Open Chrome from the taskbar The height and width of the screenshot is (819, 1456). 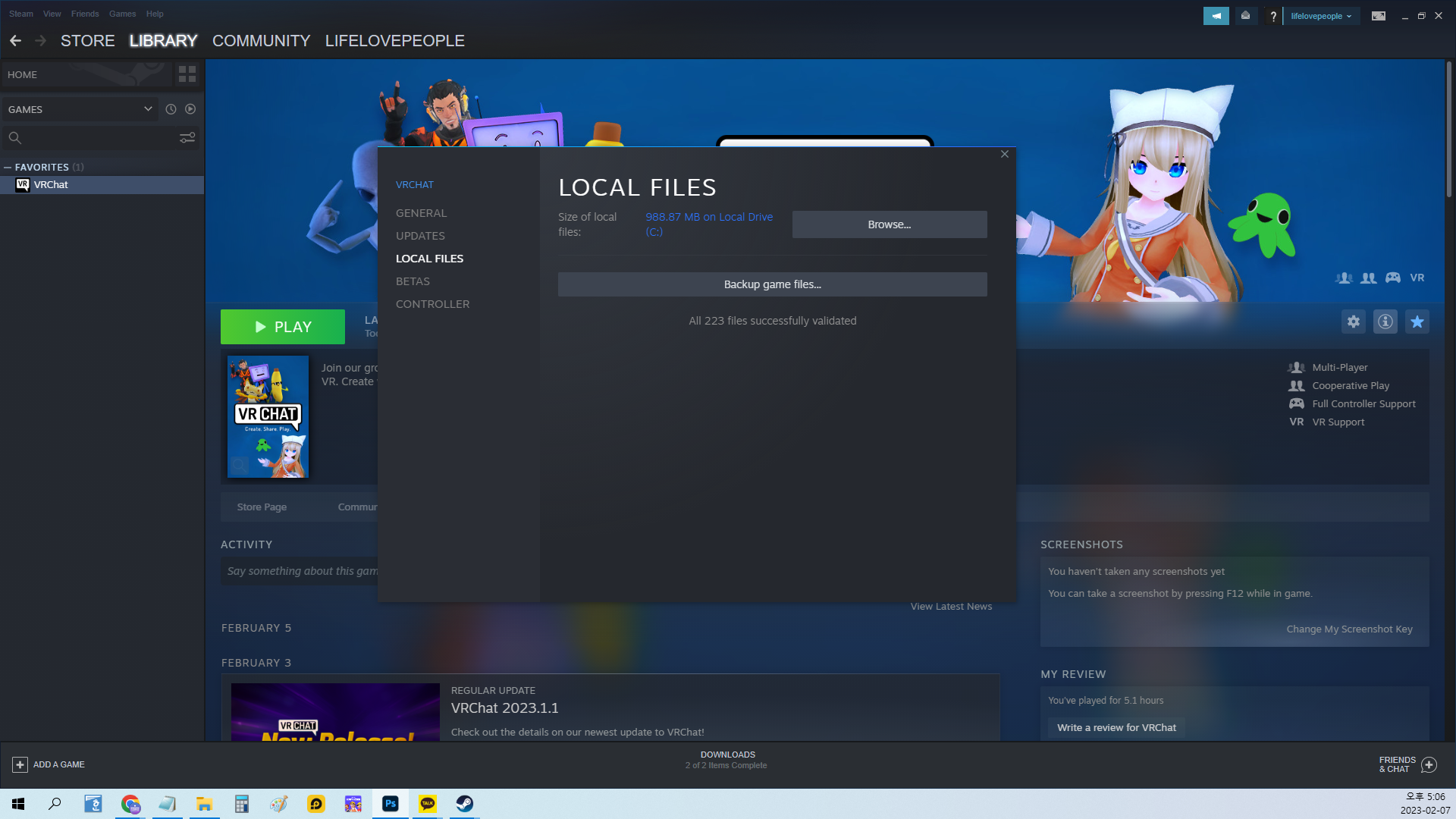130,804
